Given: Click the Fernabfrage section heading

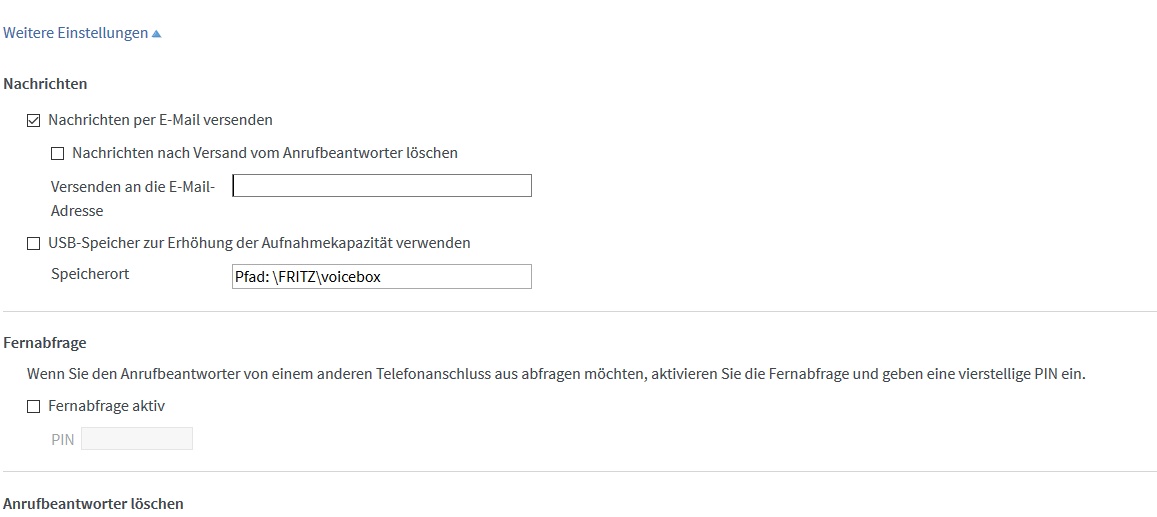Looking at the screenshot, I should (45, 343).
